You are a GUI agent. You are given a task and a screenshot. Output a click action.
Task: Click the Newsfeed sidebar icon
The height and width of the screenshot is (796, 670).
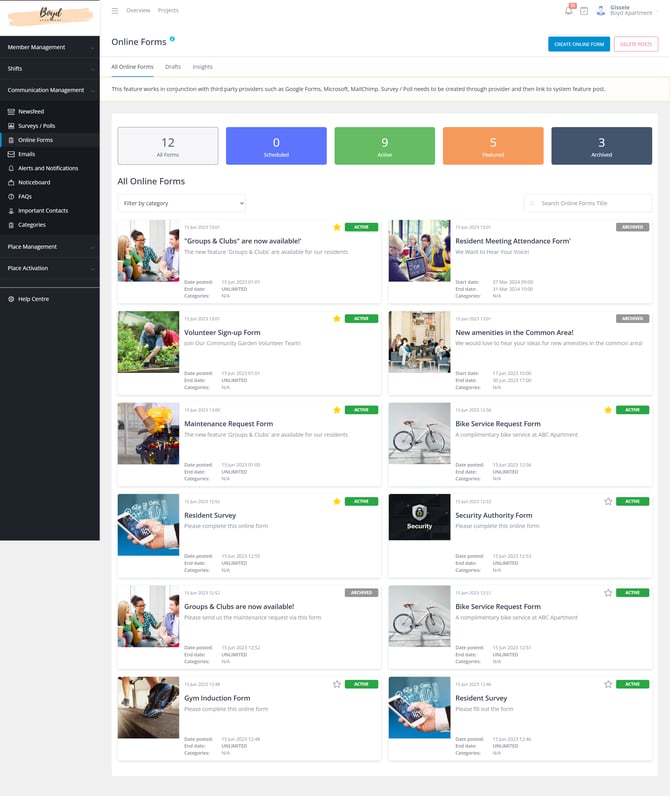[11, 111]
